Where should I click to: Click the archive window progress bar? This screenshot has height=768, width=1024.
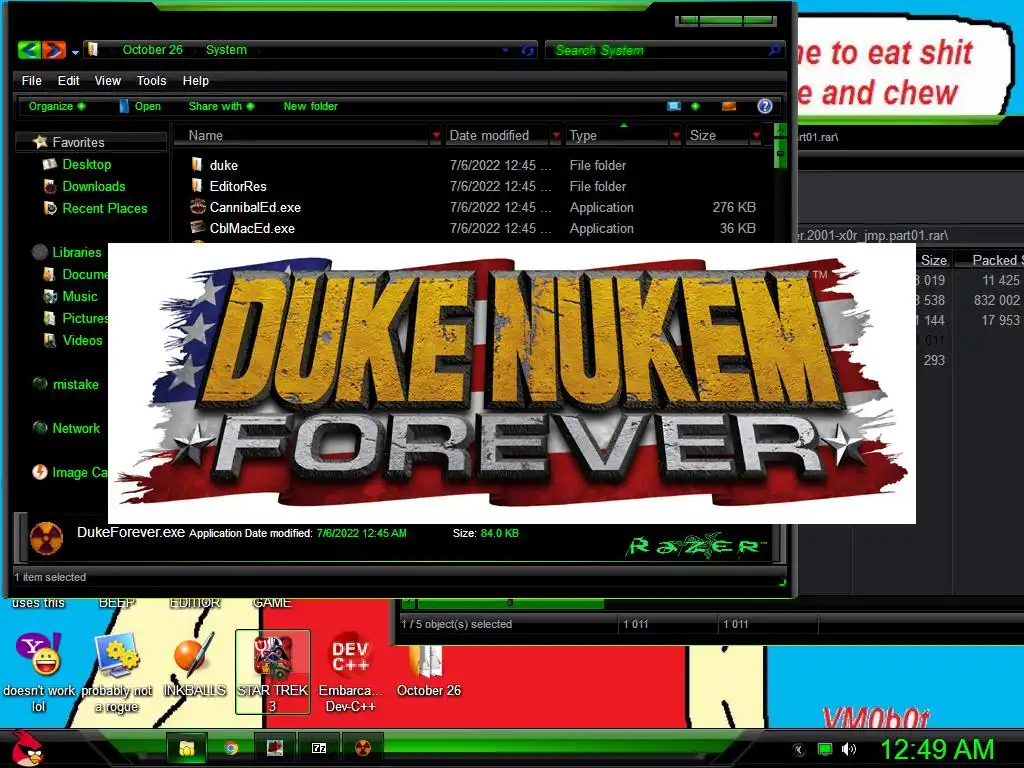(510, 603)
